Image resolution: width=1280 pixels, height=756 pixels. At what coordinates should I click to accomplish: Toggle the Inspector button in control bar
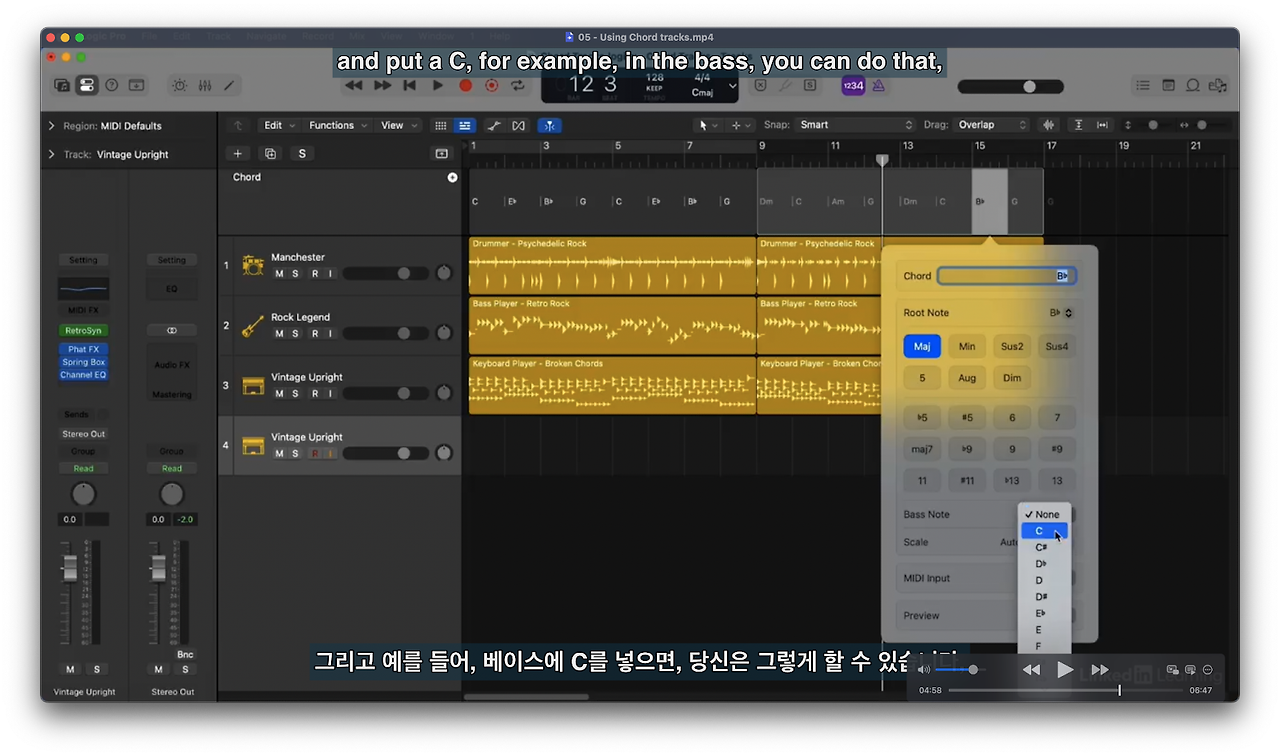click(87, 86)
